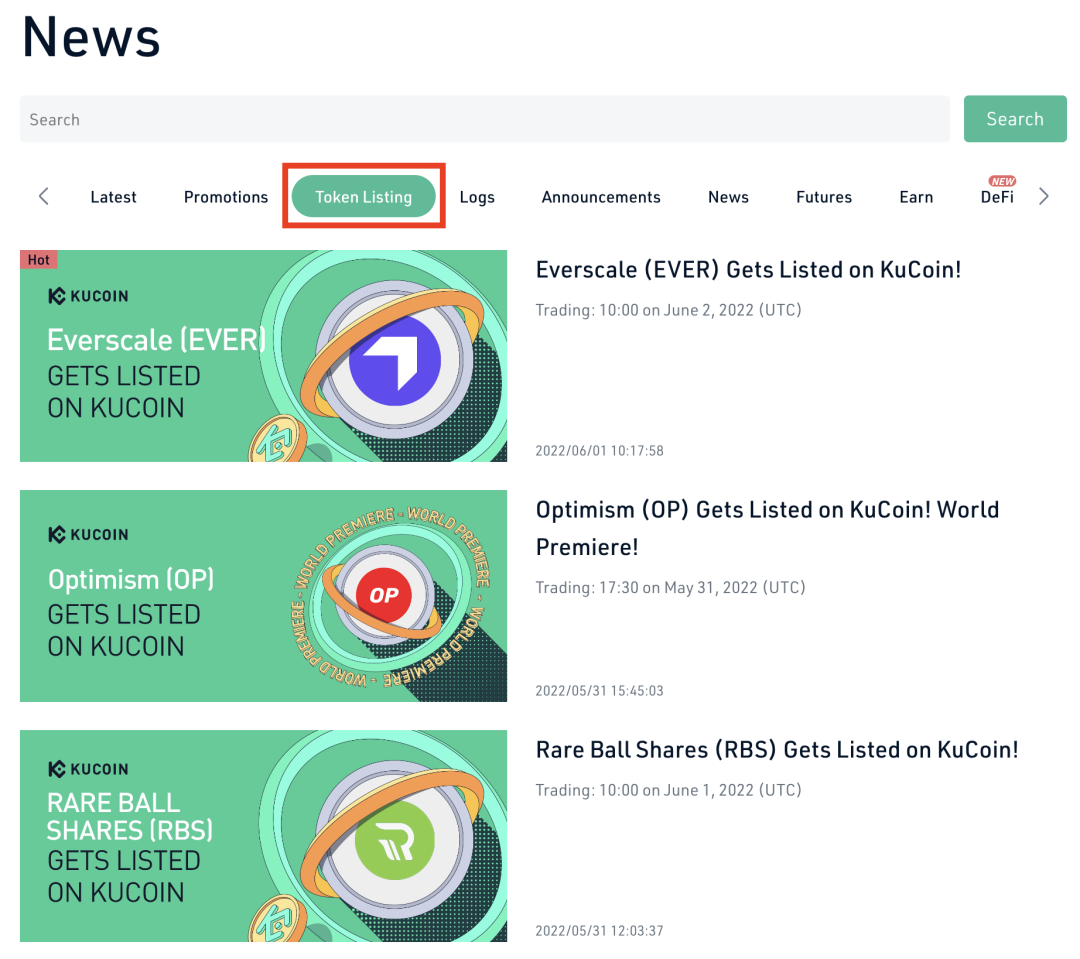Click the Hot badge on Everscale banner

(x=39, y=260)
